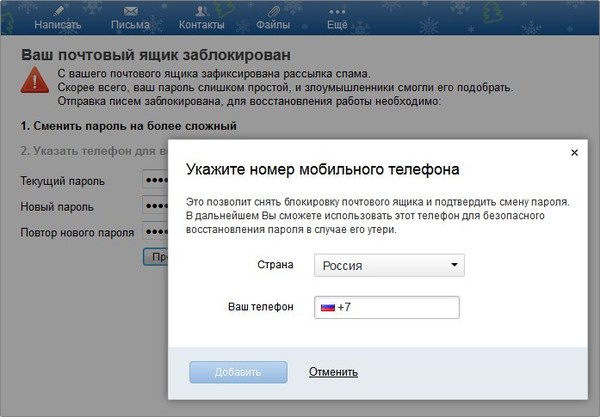Viewport: 600px width, 417px height.
Task: Click heading 1. Сменить пароль на более сложный
Action: [x=129, y=126]
